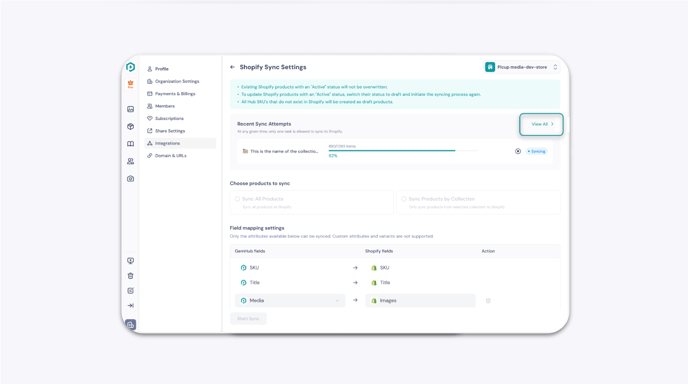The image size is (688, 384).
Task: Click the Action column header
Action: click(488, 251)
